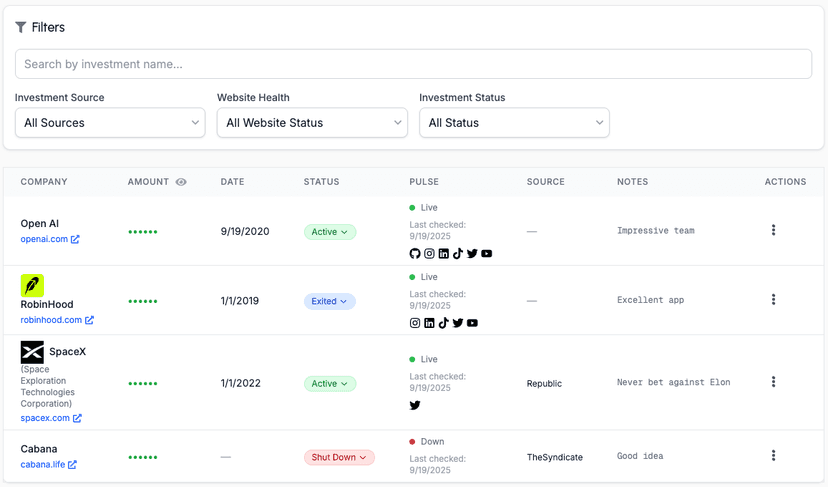828x487 pixels.
Task: Open the Twitter icon in Open AI row
Action: click(x=472, y=254)
